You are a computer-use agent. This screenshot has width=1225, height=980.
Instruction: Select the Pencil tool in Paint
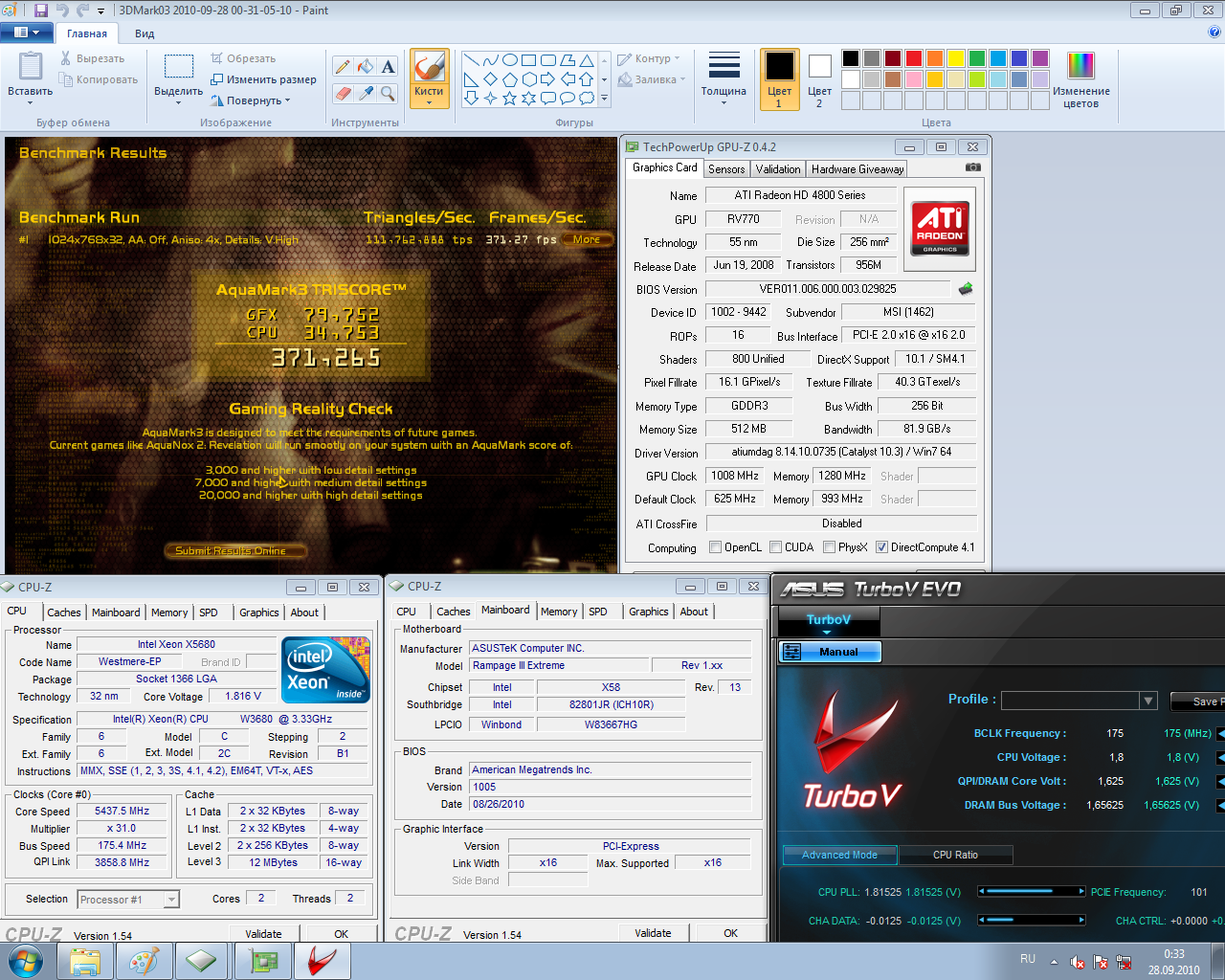[x=342, y=66]
